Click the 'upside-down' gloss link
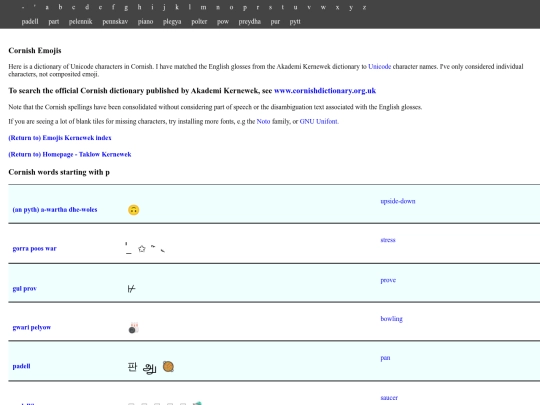Image resolution: width=540 pixels, height=405 pixels. pyautogui.click(x=398, y=201)
